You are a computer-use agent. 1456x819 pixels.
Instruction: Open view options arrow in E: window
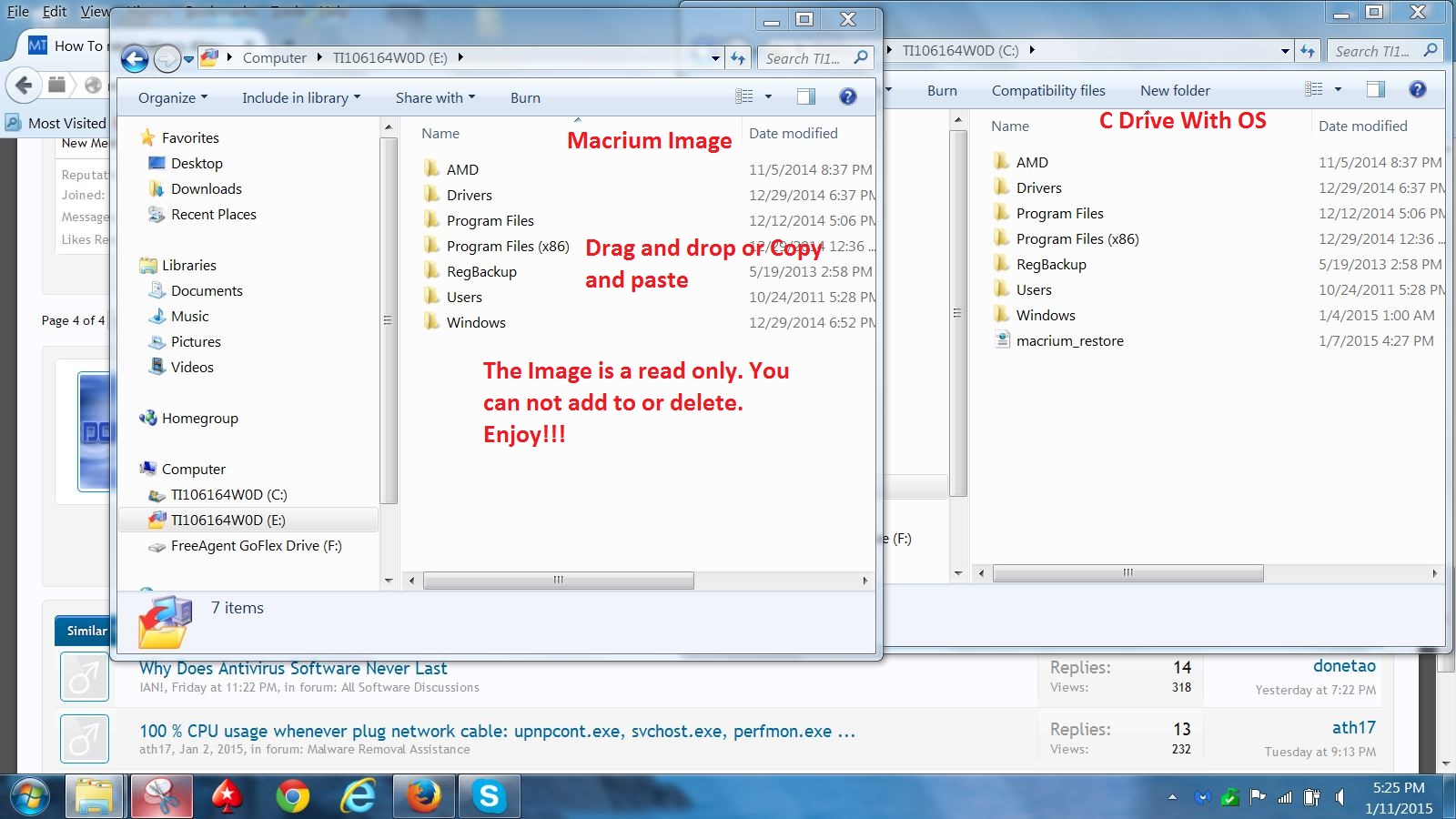[x=768, y=96]
